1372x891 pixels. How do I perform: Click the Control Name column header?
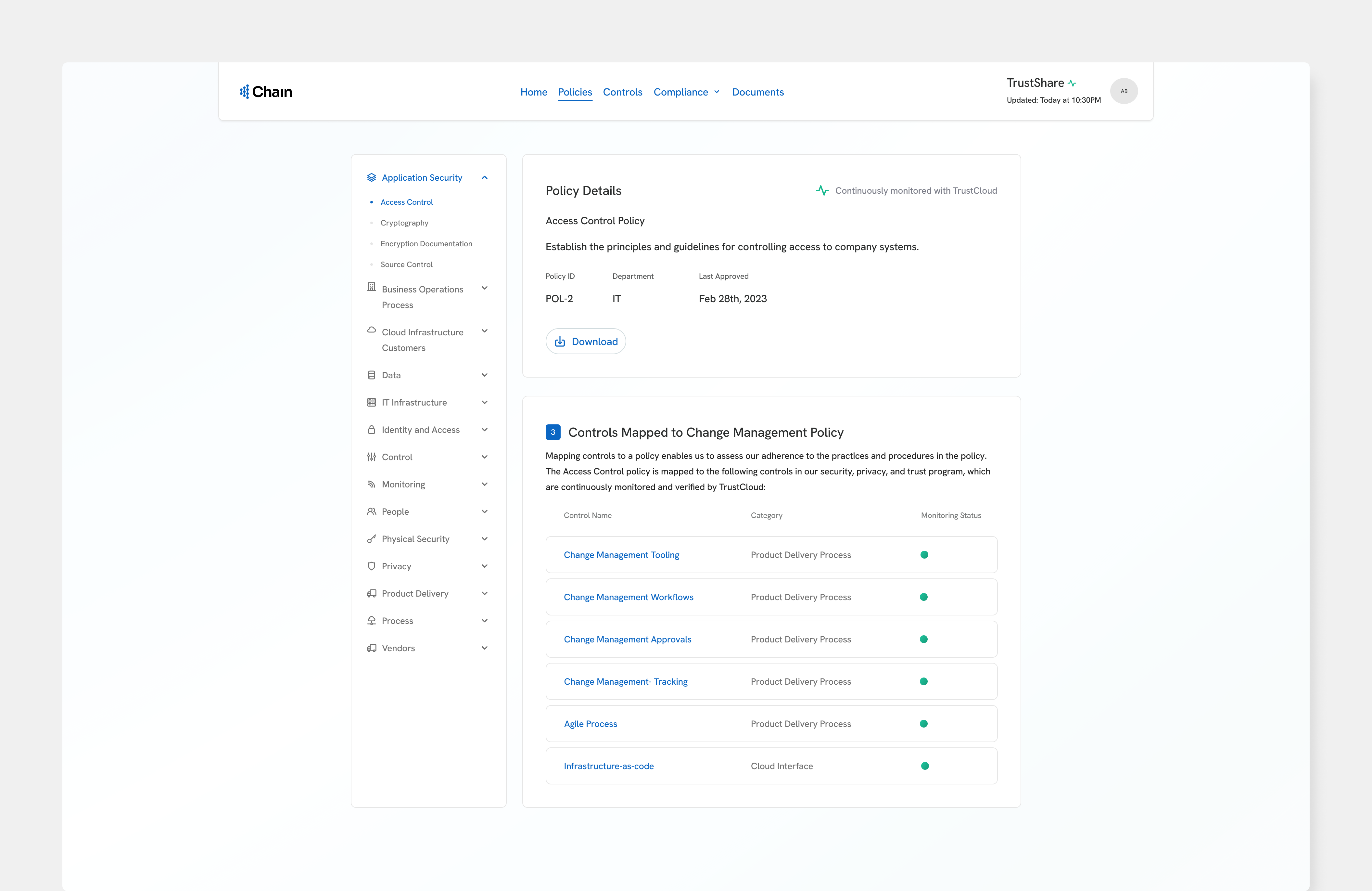[588, 516]
